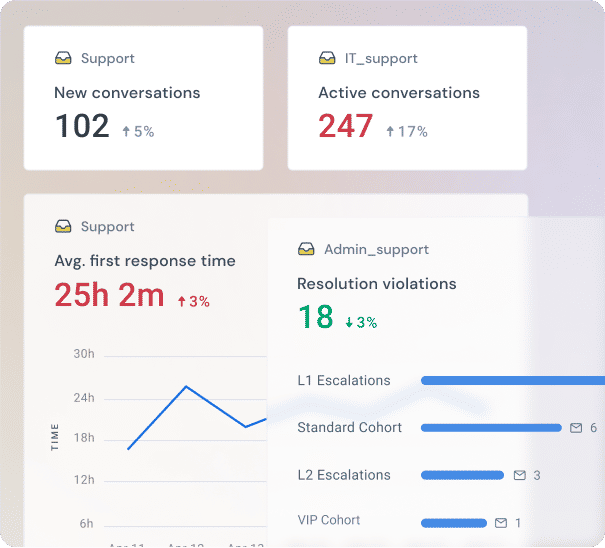Click the inbox icon beside Support in response time card
Image resolution: width=605 pixels, height=548 pixels.
[x=63, y=226]
